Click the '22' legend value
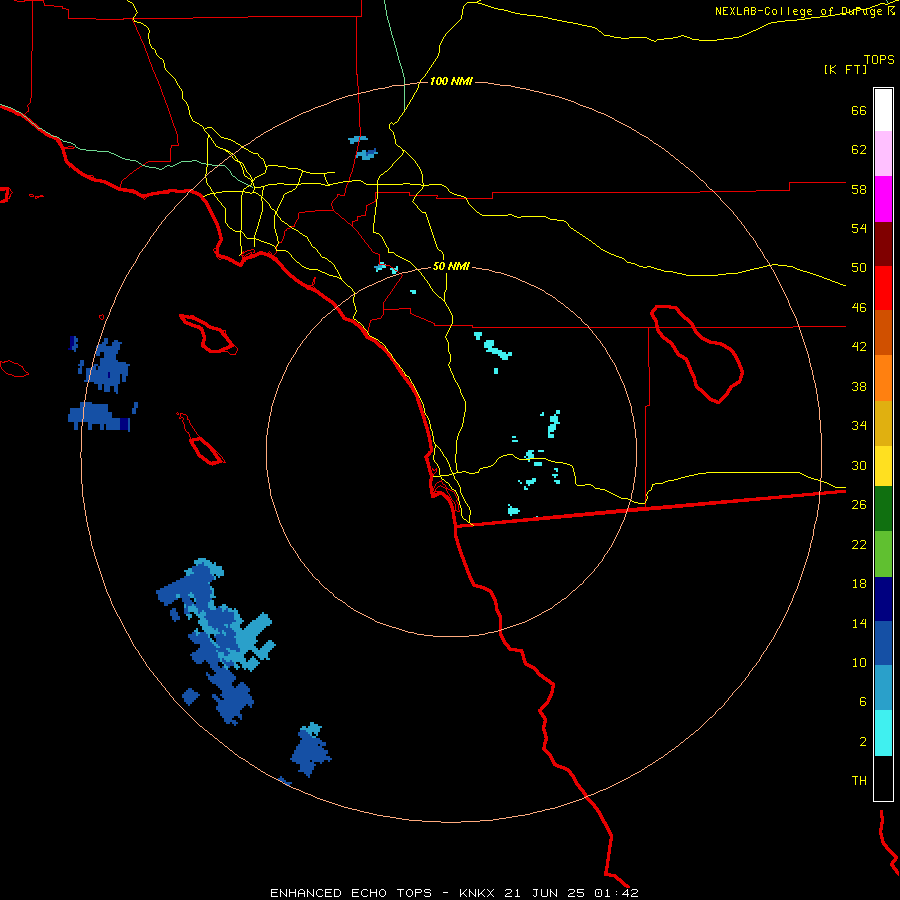 click(859, 544)
